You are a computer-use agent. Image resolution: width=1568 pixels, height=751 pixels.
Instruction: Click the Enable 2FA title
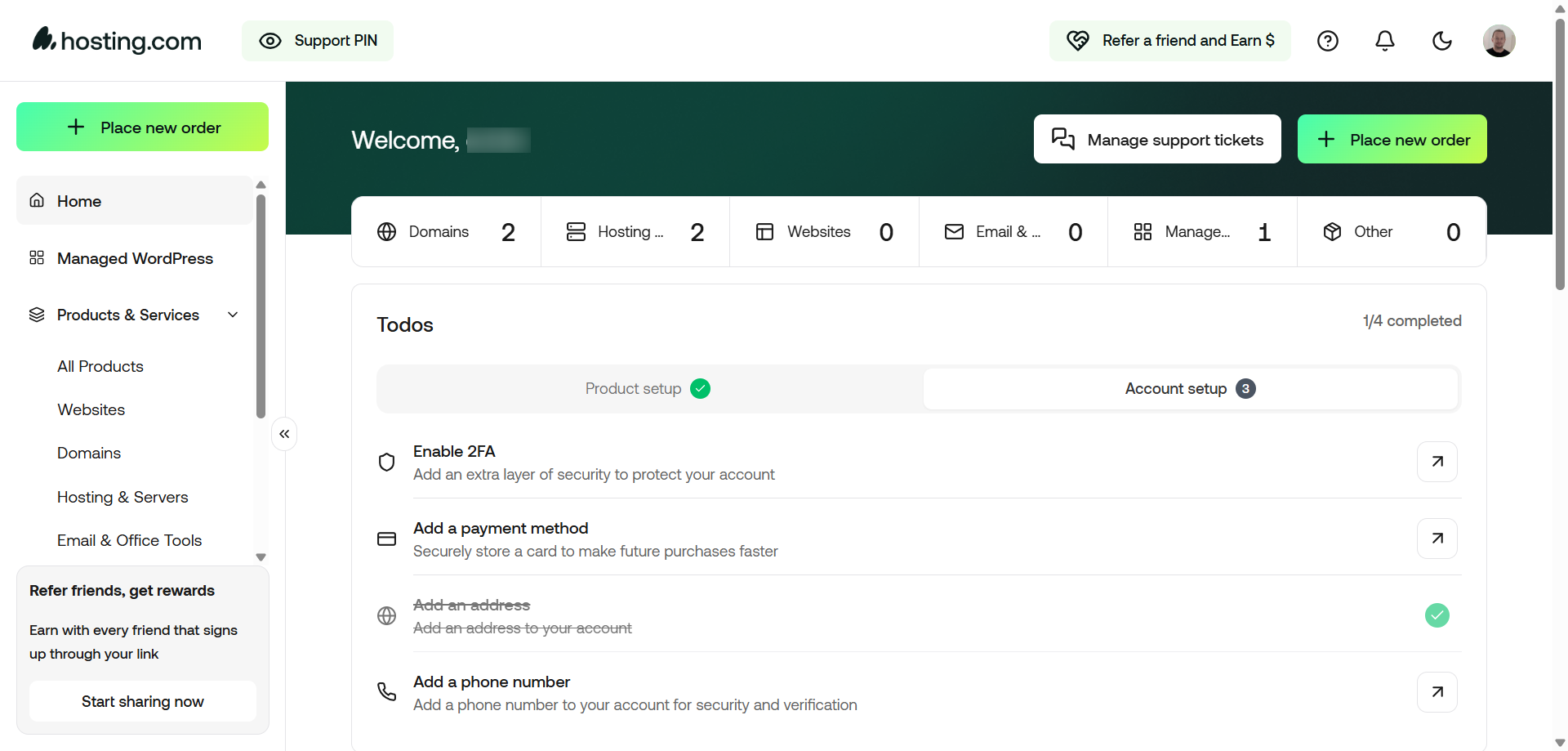[454, 451]
